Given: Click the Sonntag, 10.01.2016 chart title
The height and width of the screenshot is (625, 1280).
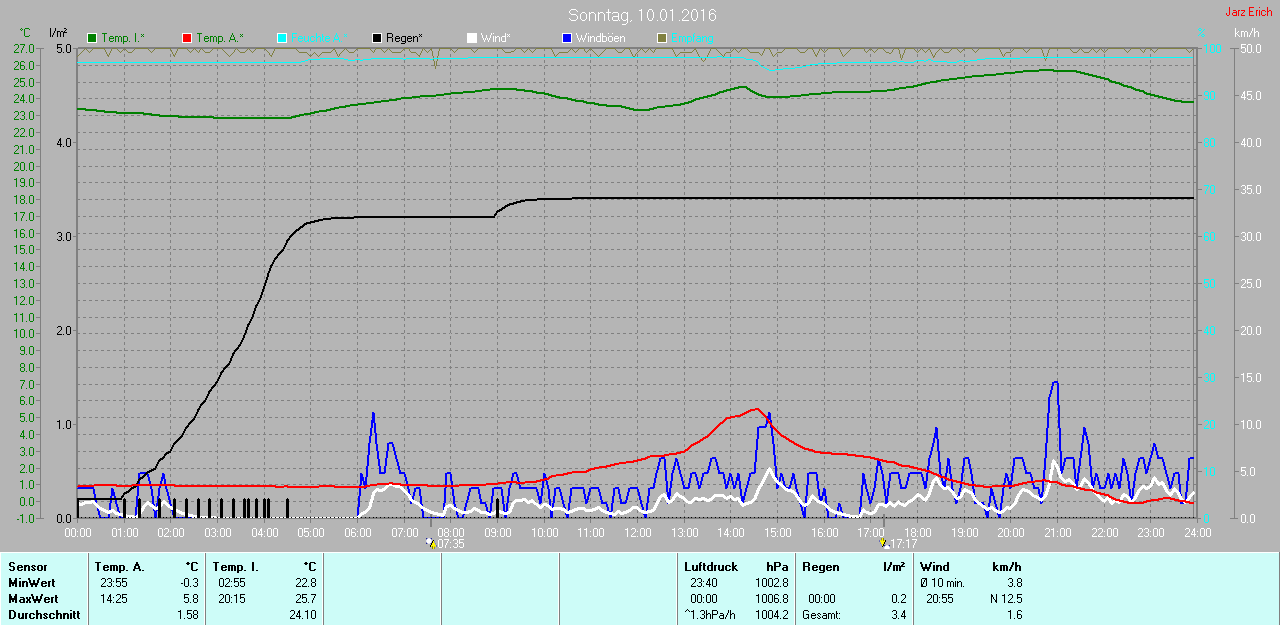Looking at the screenshot, I should [642, 15].
